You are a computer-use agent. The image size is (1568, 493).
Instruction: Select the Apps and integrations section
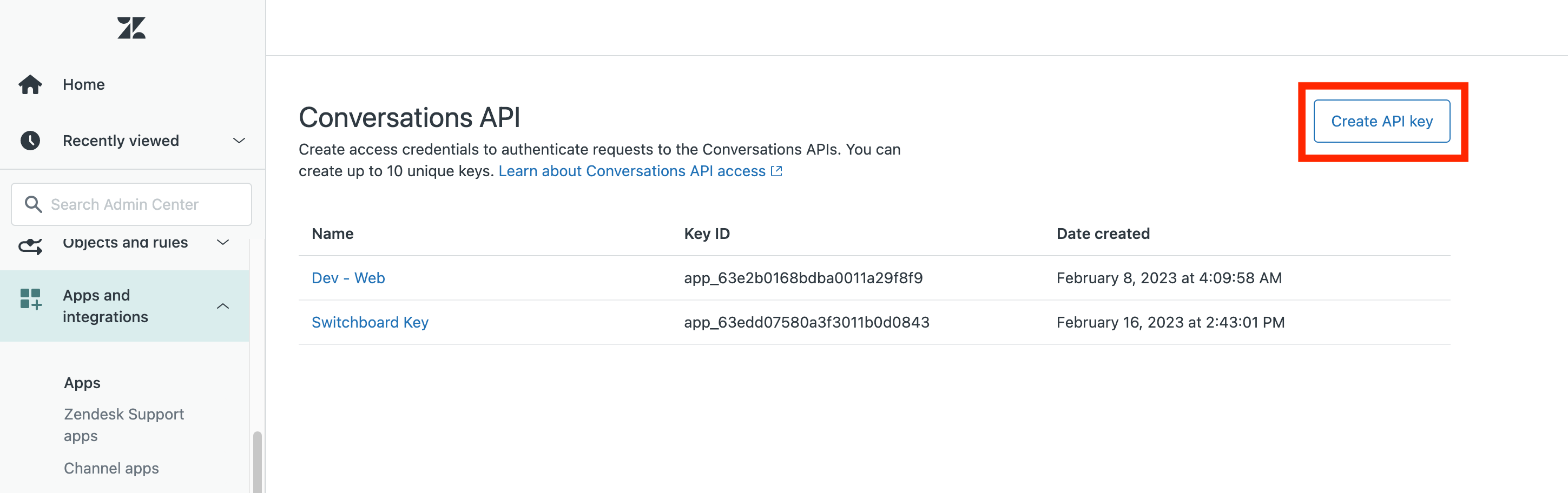(125, 306)
